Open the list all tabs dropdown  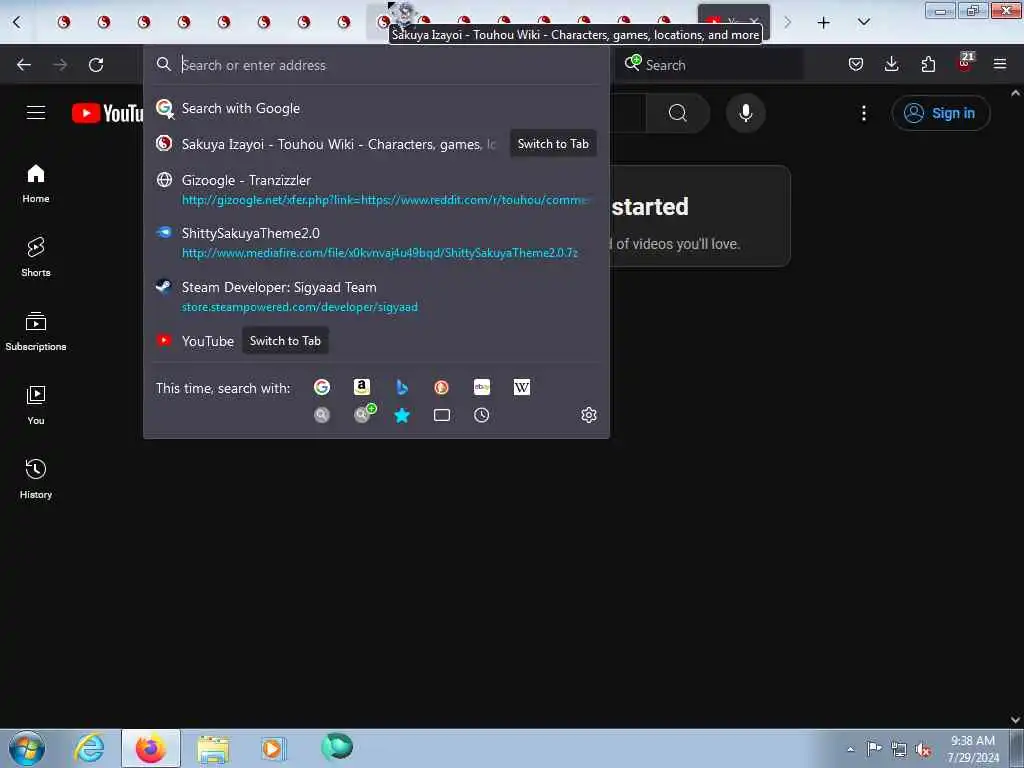[x=863, y=22]
